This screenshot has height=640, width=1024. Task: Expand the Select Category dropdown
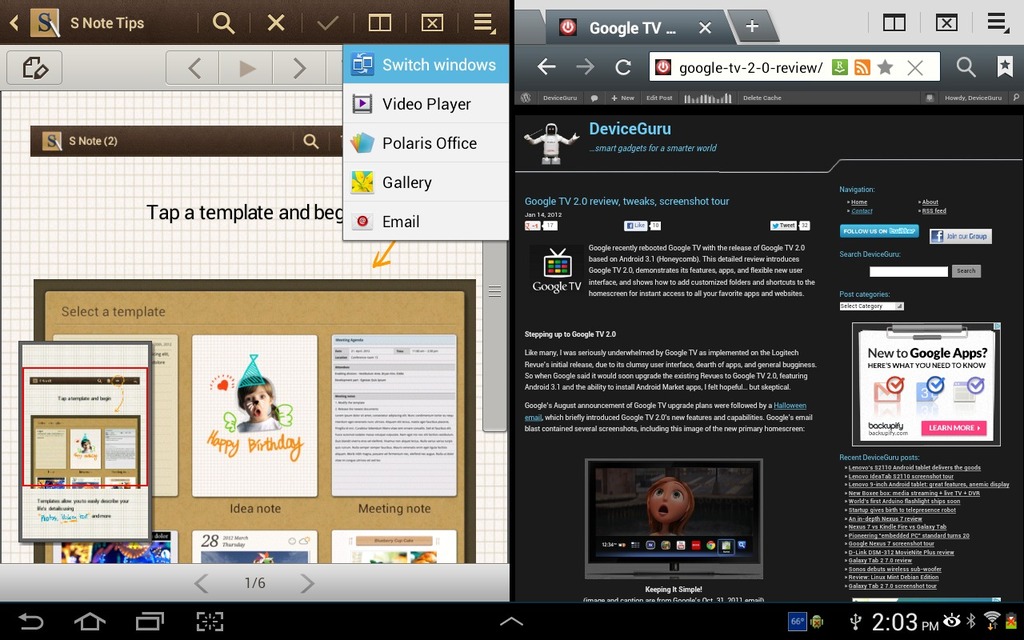[x=872, y=306]
